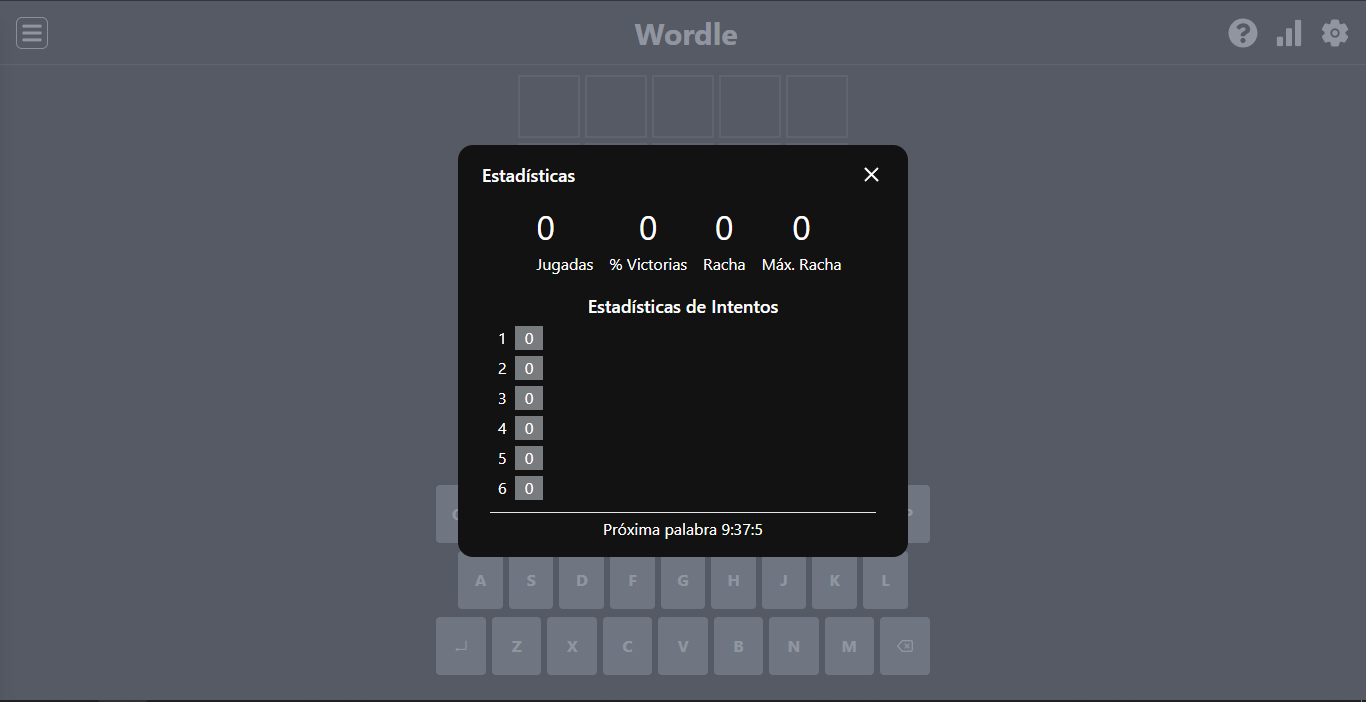The width and height of the screenshot is (1366, 702).
Task: Click the attempt 6 bar
Action: click(x=529, y=488)
